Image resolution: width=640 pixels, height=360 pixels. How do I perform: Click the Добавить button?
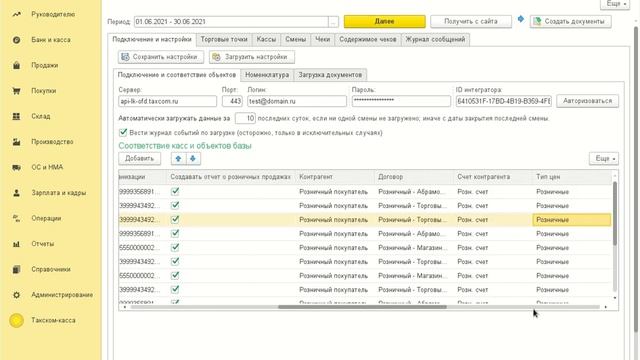[139, 158]
